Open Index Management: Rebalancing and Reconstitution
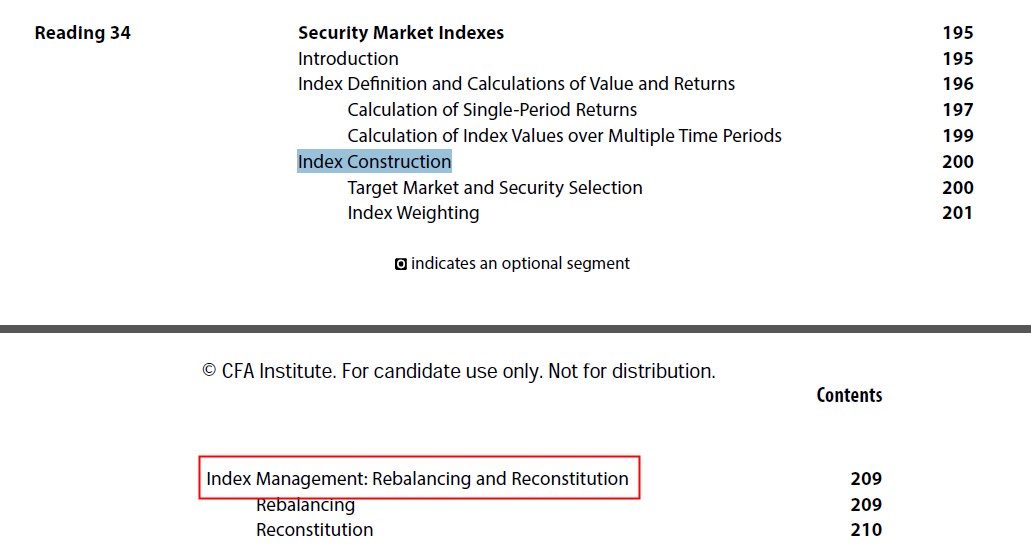Viewport: 1031px width, 546px height. [418, 478]
